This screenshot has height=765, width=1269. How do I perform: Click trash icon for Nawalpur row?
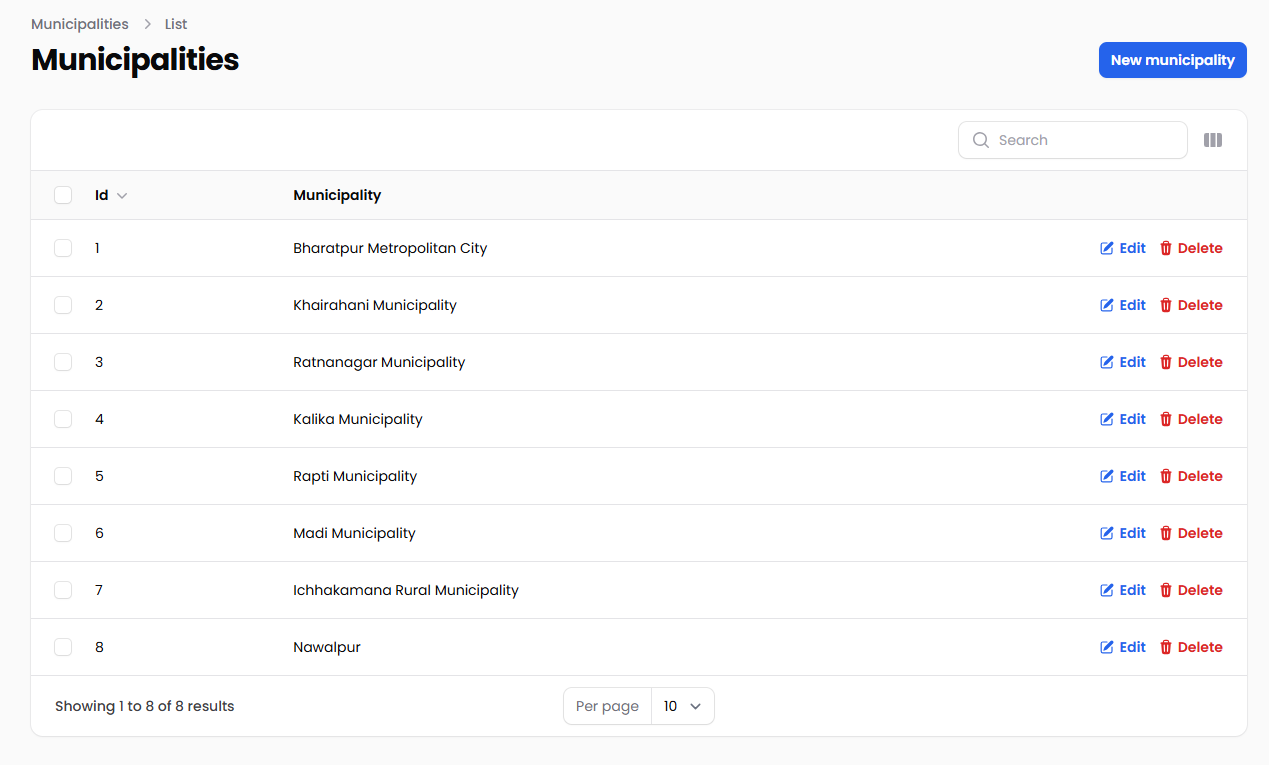pos(1165,648)
